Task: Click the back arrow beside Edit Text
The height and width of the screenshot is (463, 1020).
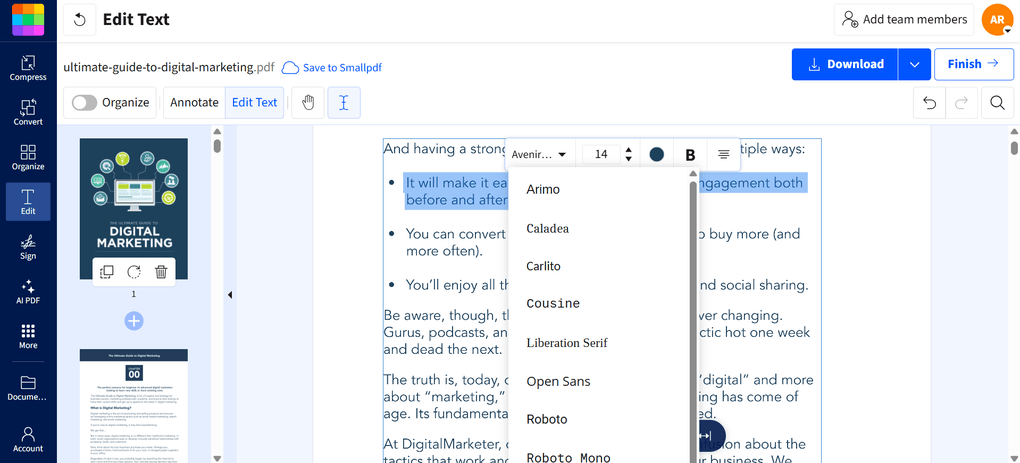Action: [x=79, y=20]
